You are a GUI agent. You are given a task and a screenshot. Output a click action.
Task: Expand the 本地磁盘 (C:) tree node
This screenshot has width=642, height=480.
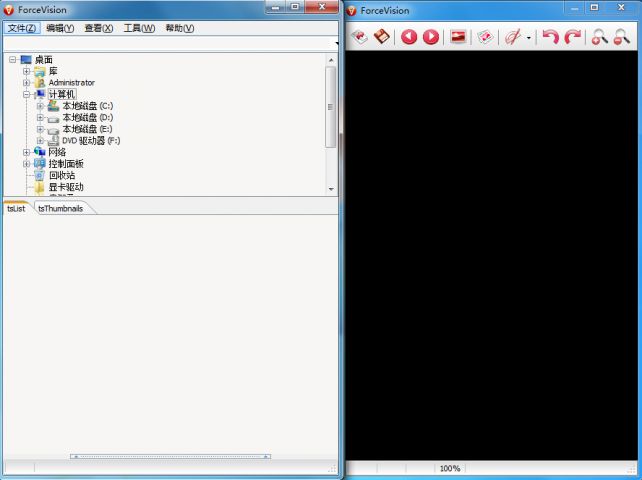click(x=40, y=106)
